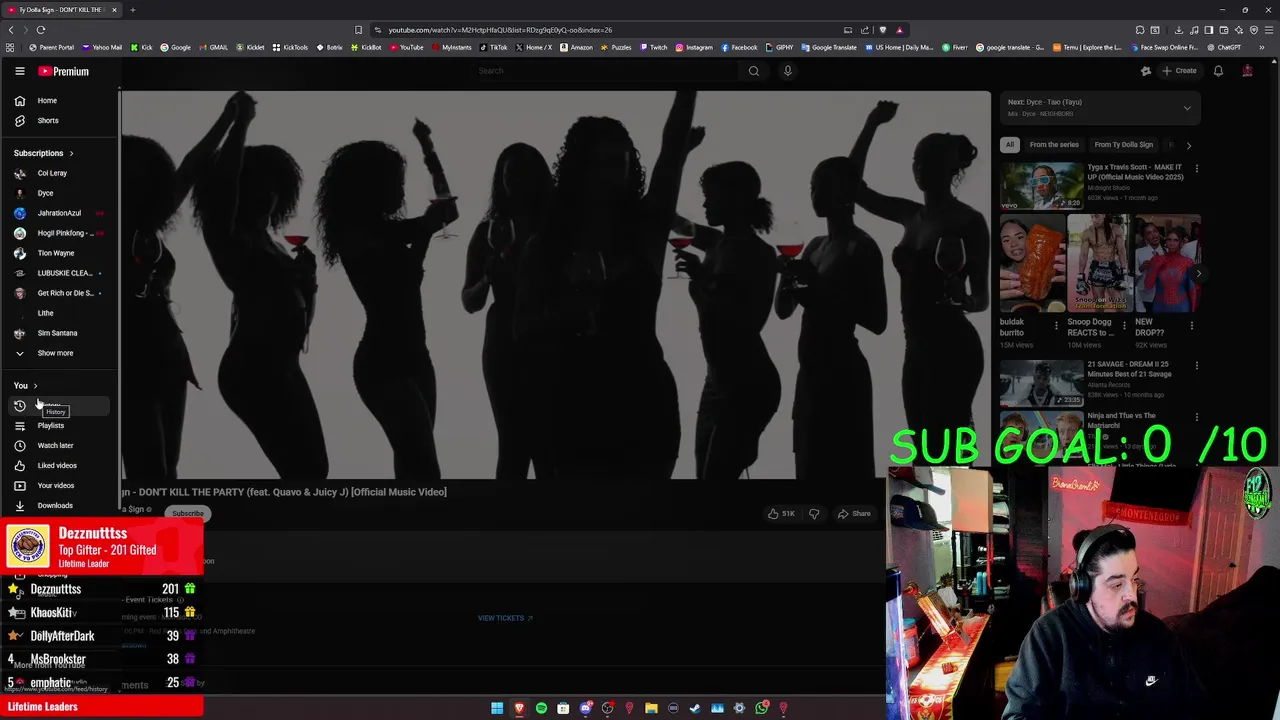Expand the Next up playlist panel
1280x720 pixels.
[1187, 108]
